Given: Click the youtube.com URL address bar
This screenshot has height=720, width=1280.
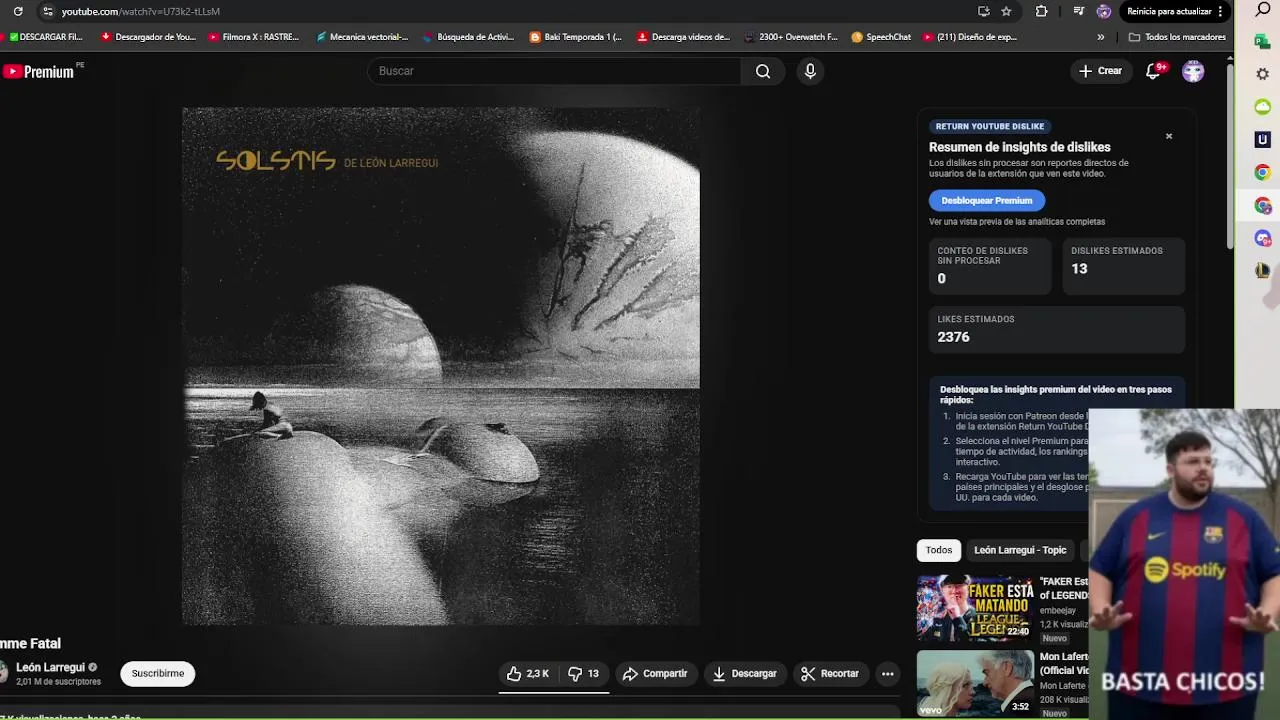Looking at the screenshot, I should 141,11.
